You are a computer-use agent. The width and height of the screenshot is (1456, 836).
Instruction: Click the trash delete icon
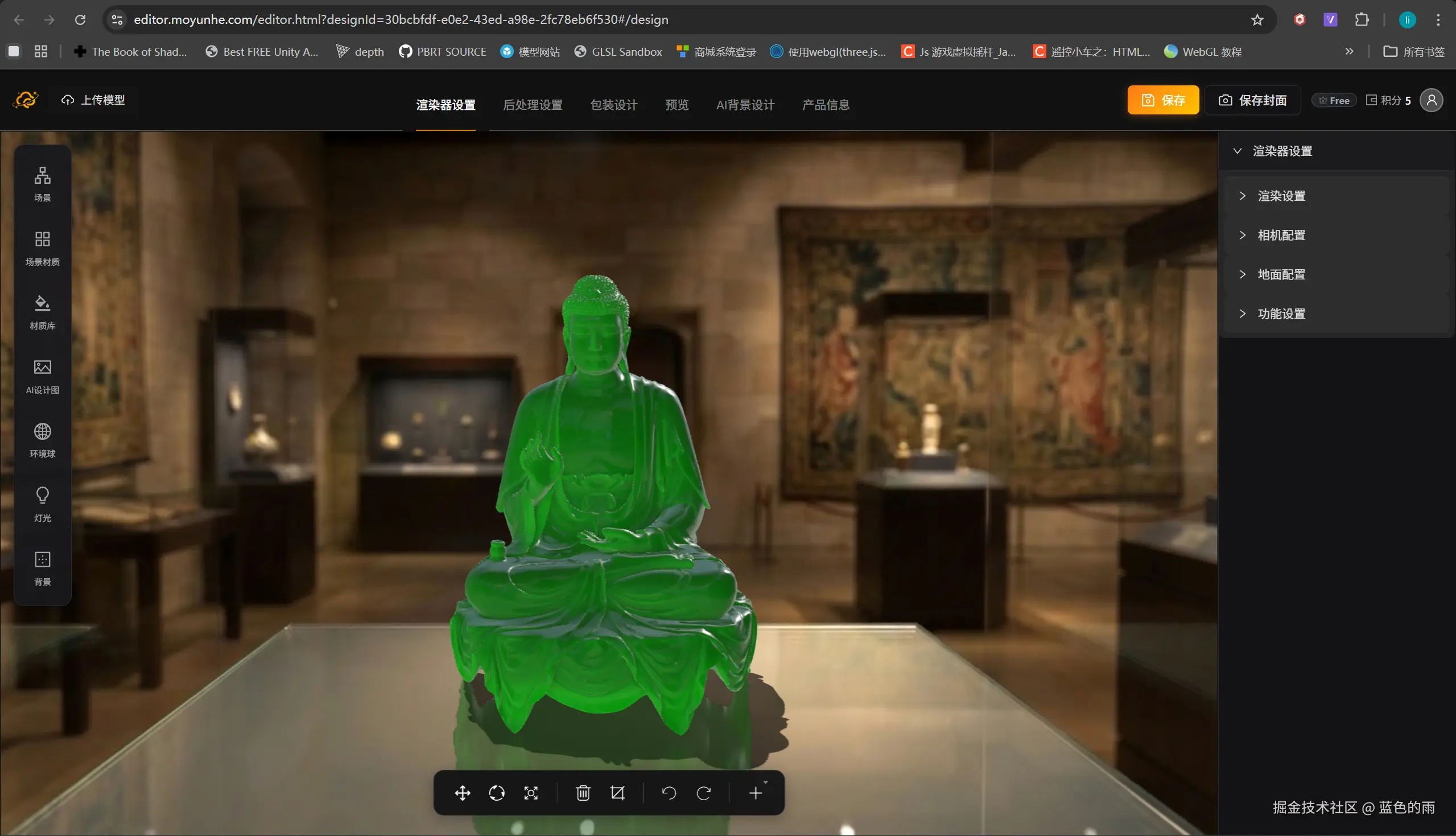point(583,793)
